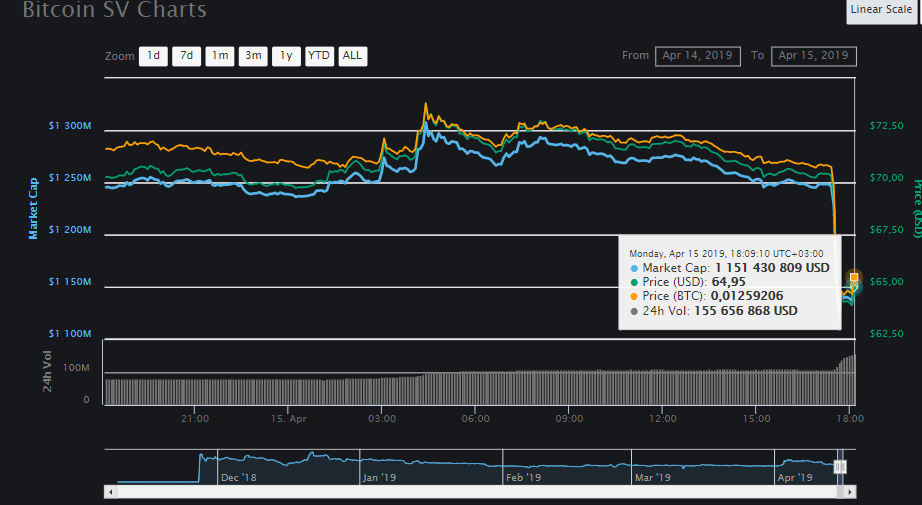The width and height of the screenshot is (922, 505).
Task: Set chart zoom to 1y
Action: click(286, 56)
